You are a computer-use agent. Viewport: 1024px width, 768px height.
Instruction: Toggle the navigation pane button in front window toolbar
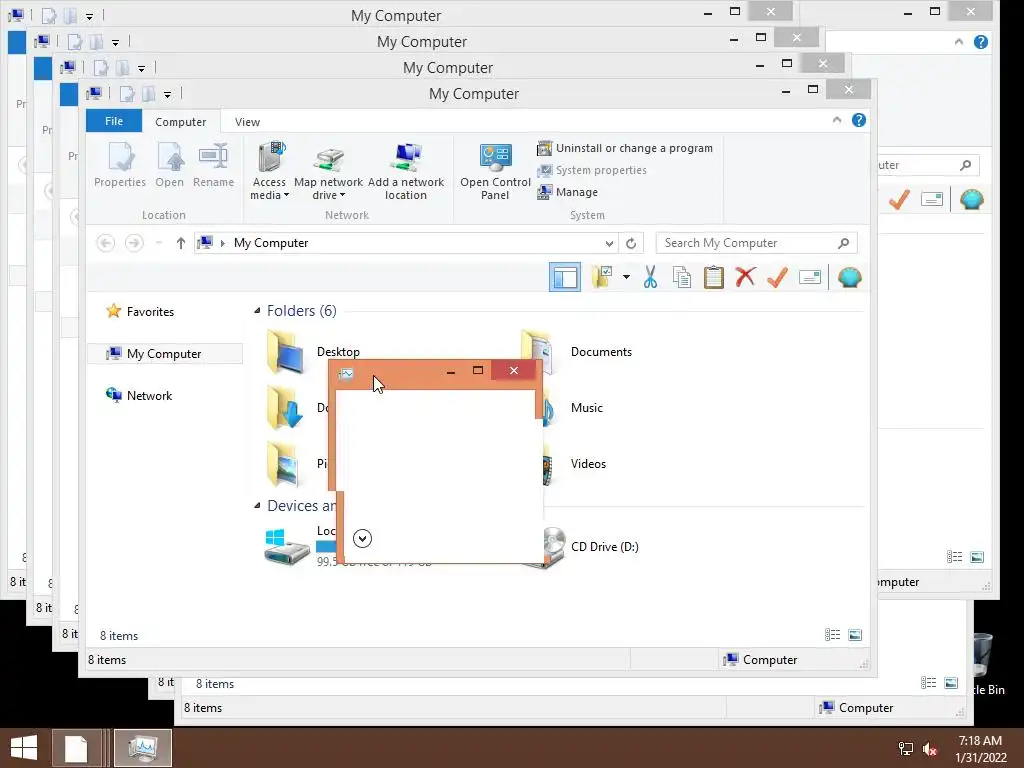point(564,278)
